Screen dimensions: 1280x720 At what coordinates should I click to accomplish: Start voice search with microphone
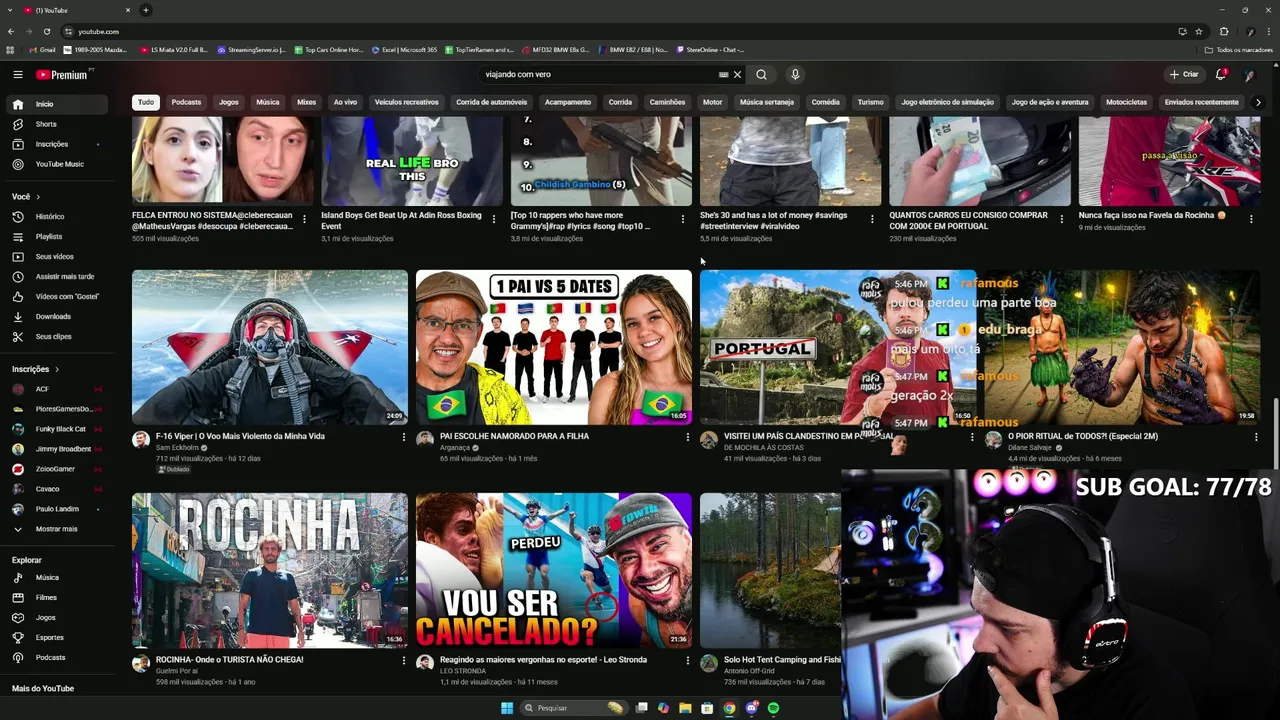click(795, 74)
